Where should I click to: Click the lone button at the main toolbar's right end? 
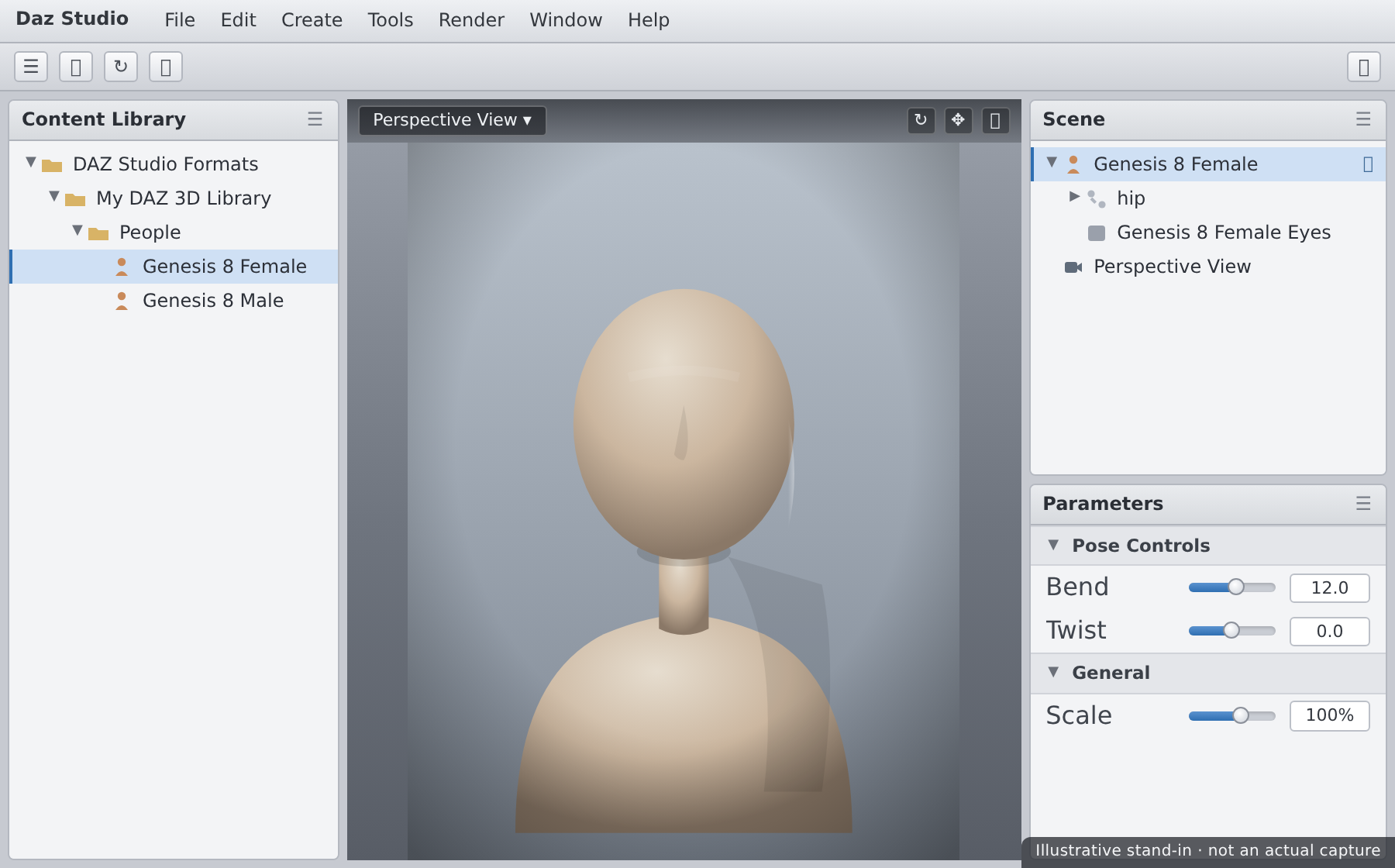tap(1364, 67)
